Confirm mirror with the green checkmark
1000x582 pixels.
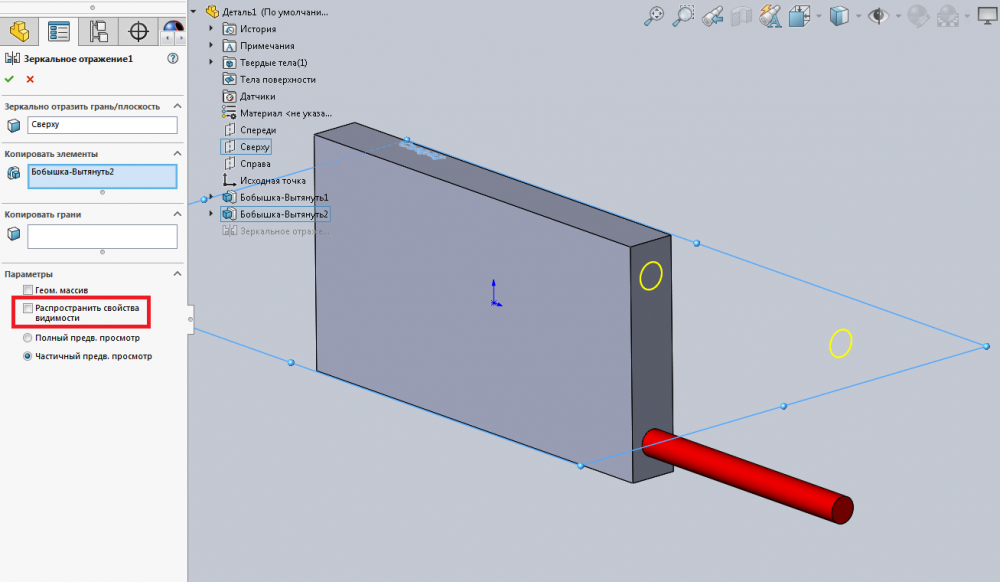(10, 79)
